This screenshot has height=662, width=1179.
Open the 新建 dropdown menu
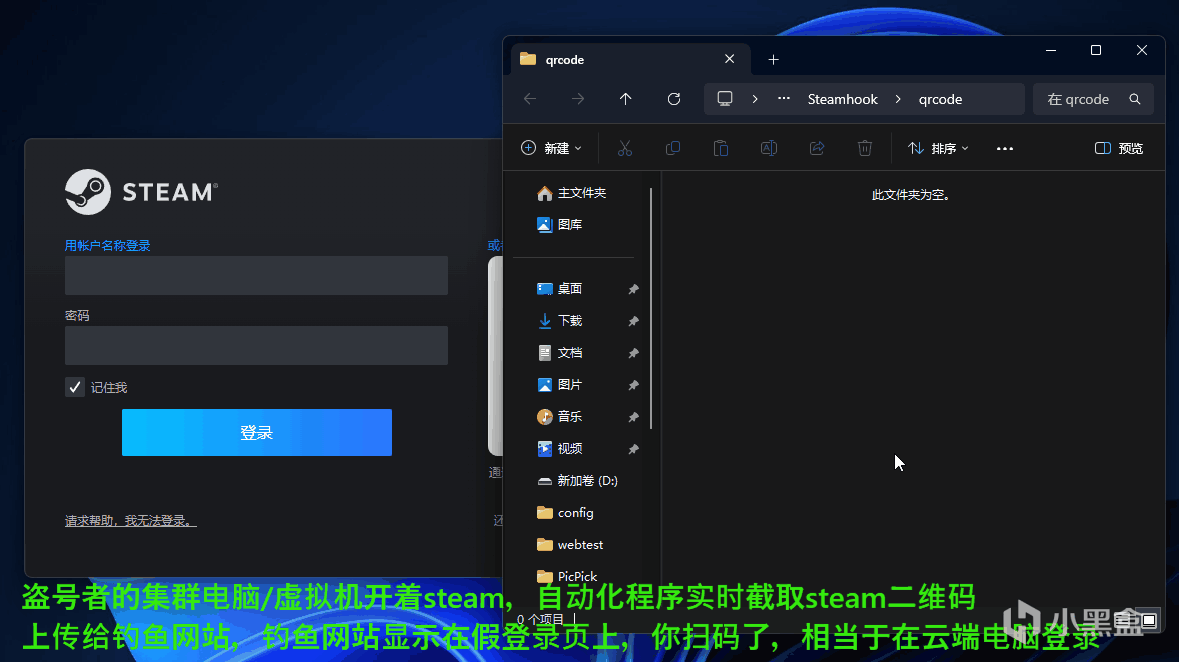[x=550, y=148]
